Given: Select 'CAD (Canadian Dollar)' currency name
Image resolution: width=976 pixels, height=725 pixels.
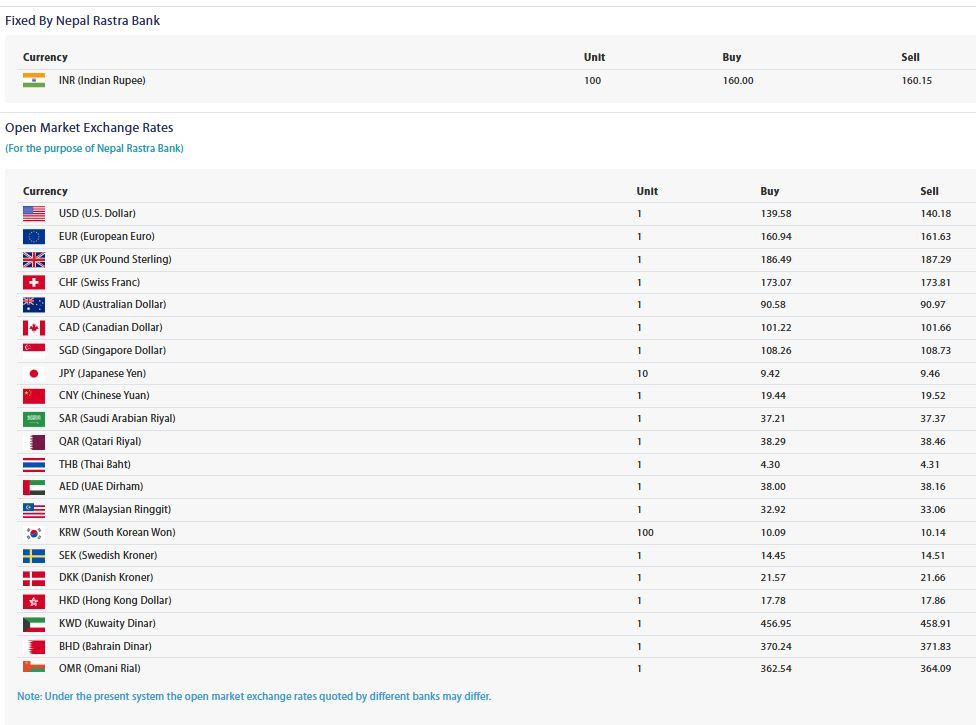Looking at the screenshot, I should point(111,327).
